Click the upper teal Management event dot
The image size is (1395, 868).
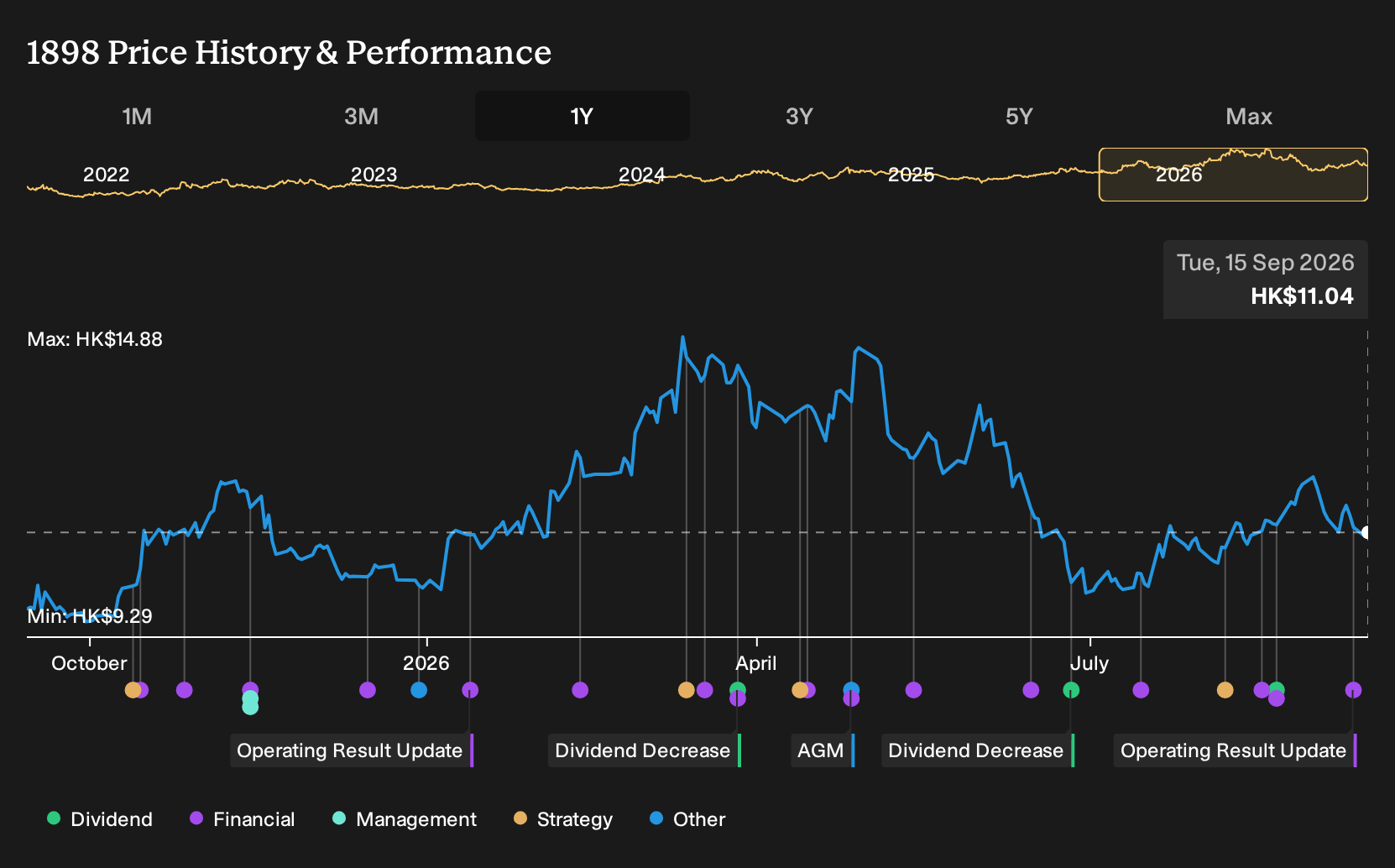click(x=250, y=698)
